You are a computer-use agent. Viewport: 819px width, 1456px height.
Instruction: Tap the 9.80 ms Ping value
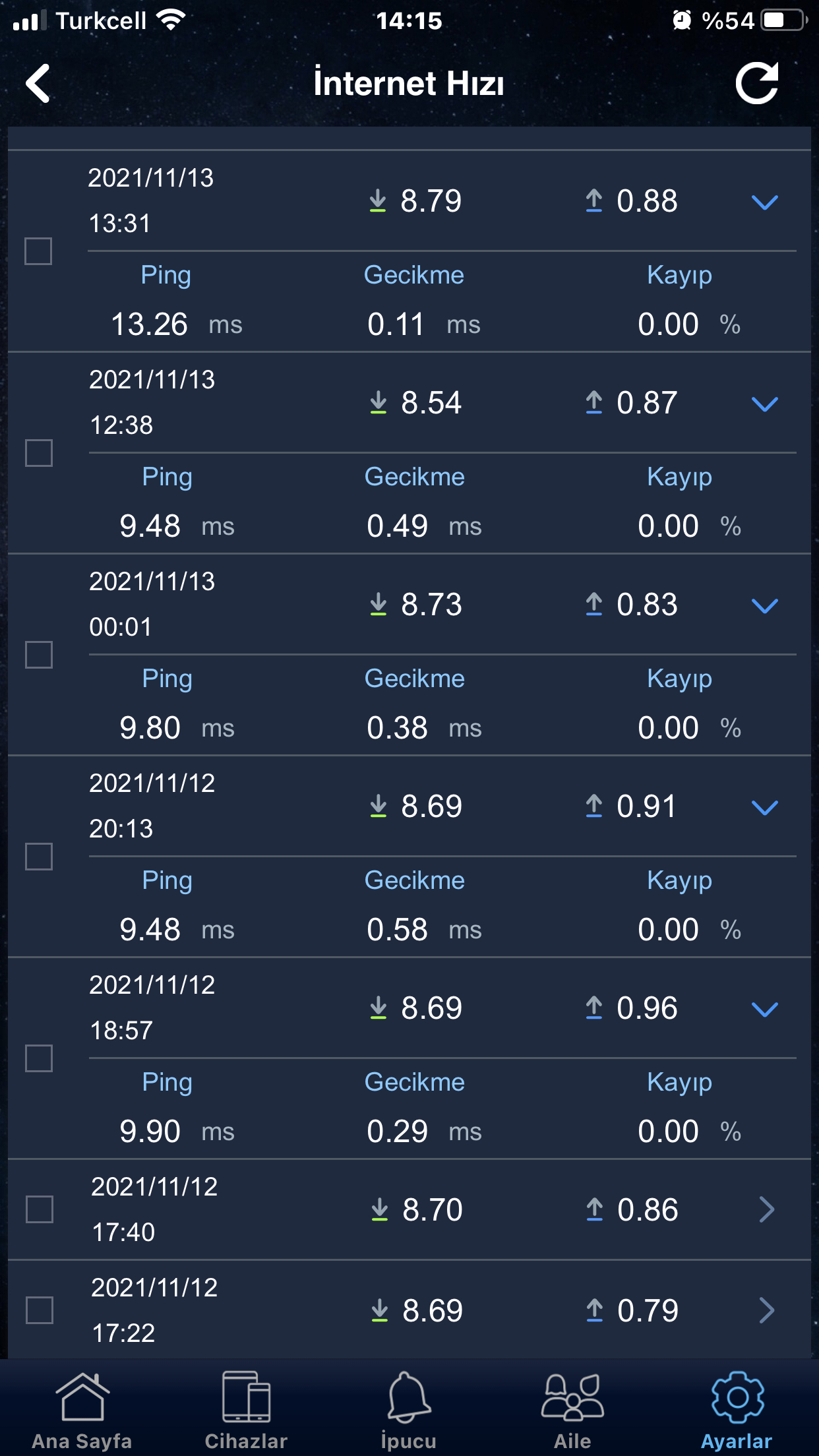click(x=150, y=728)
